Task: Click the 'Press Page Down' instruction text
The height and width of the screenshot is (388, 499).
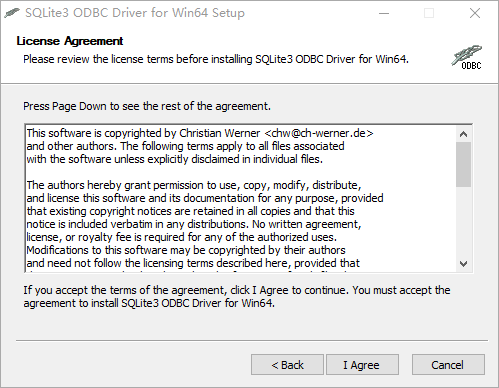Action: click(x=147, y=106)
